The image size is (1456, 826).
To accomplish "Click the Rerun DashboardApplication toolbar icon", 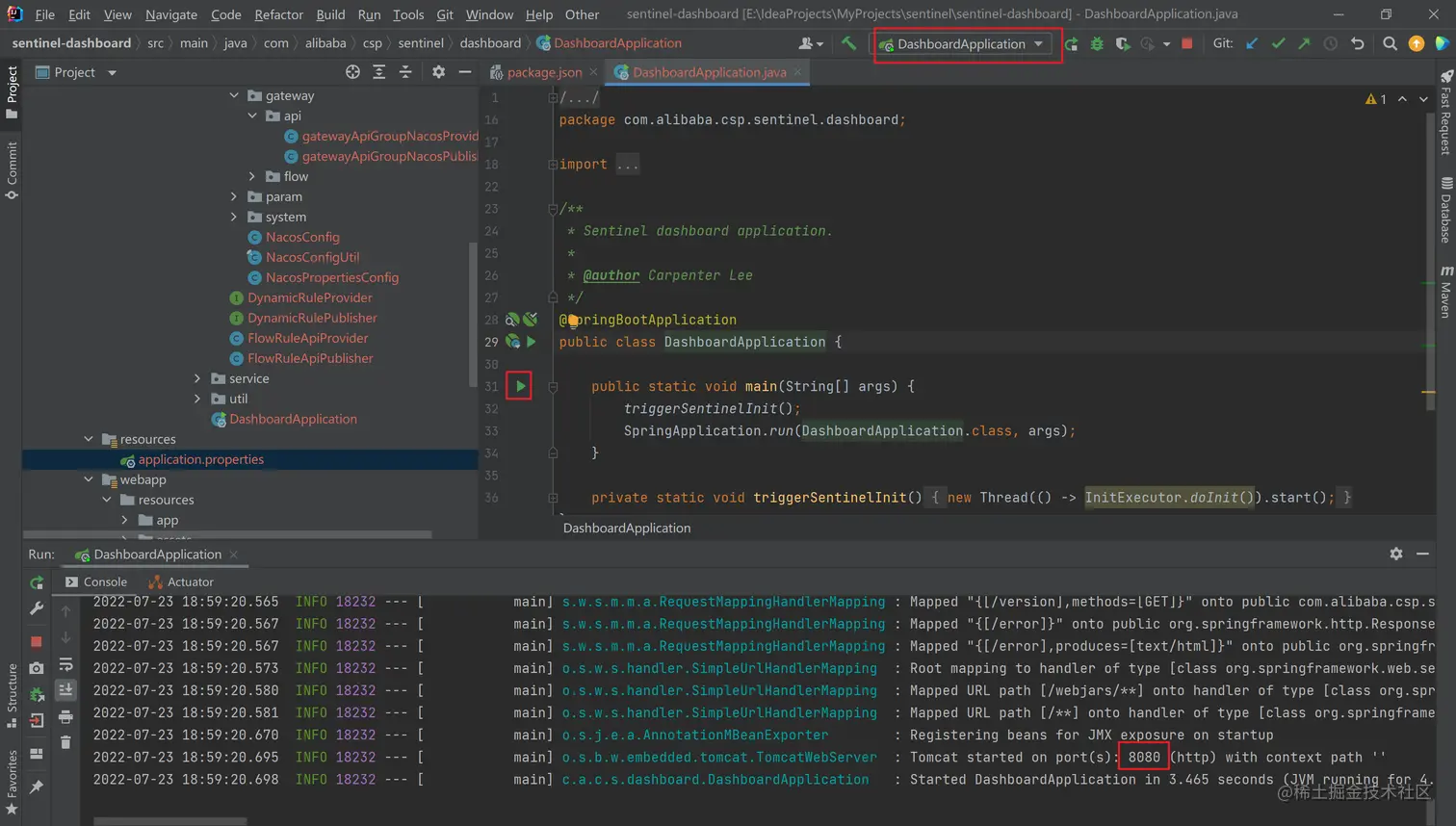I will click(1071, 43).
